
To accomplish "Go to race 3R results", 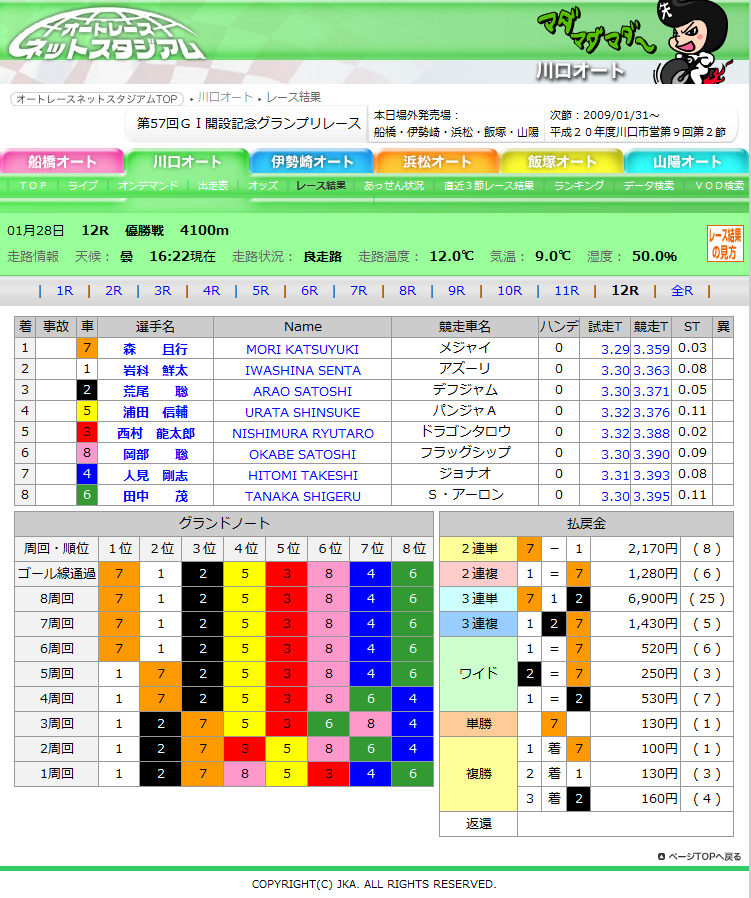I will pyautogui.click(x=163, y=290).
